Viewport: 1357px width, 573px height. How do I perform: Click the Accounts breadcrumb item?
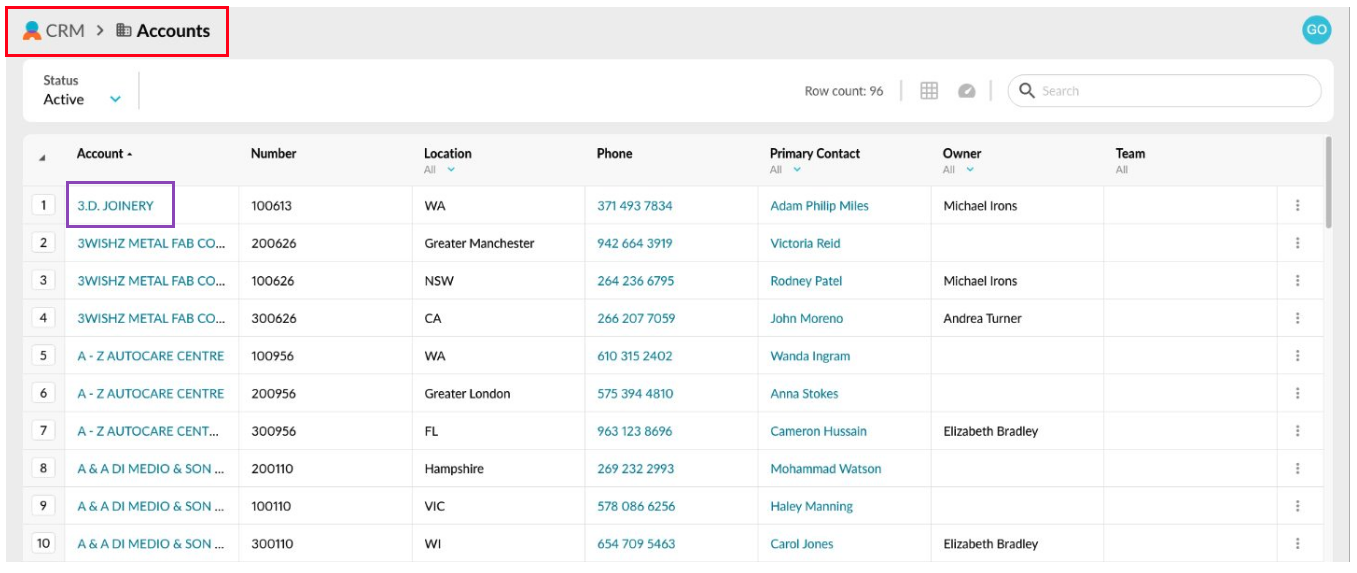(x=172, y=31)
